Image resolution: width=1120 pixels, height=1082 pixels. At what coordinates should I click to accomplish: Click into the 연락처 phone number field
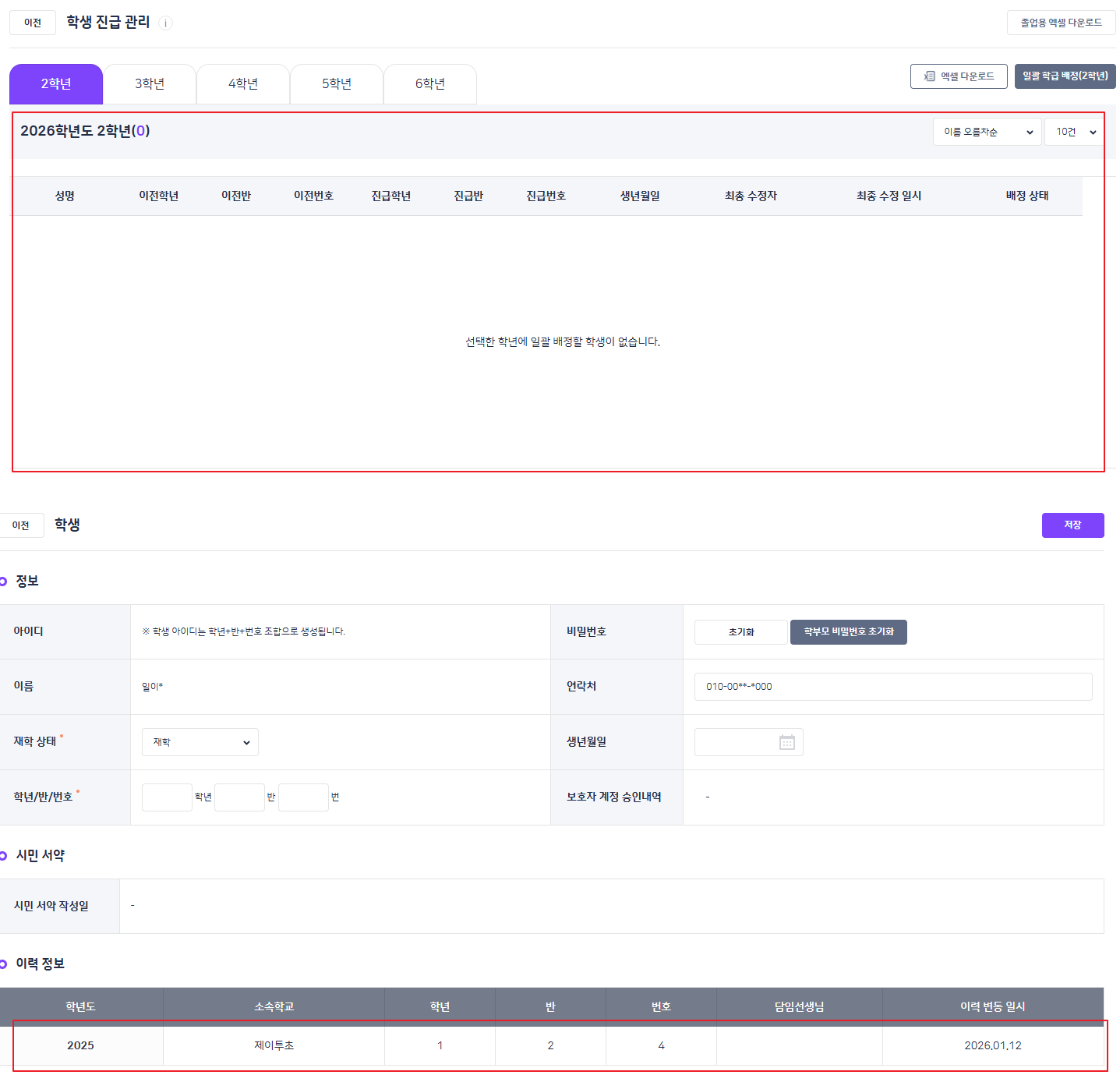[892, 687]
